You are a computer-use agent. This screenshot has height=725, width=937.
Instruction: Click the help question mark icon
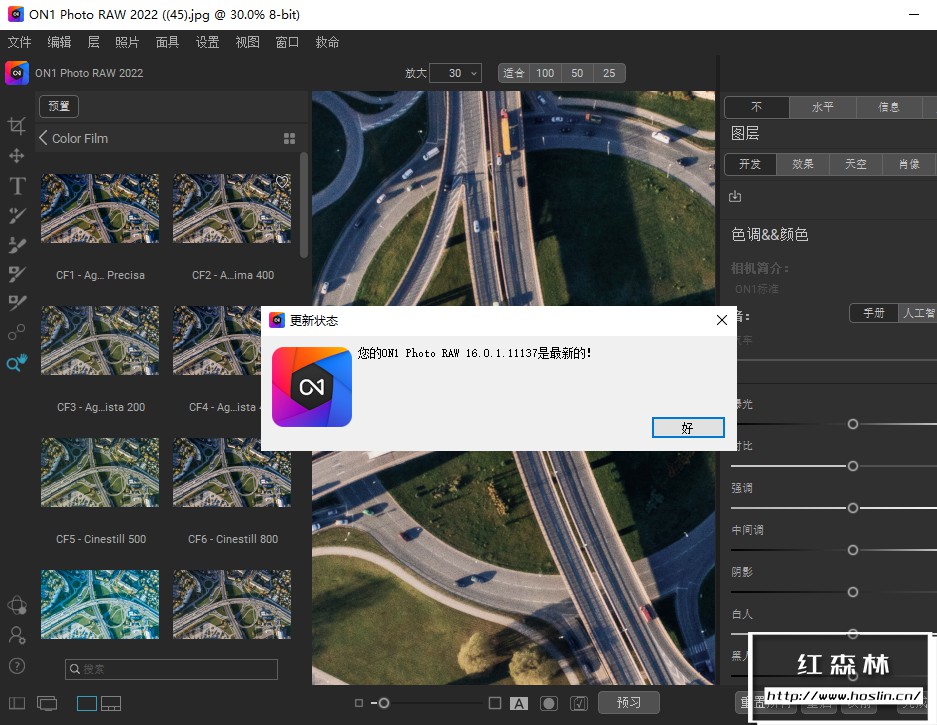[x=17, y=666]
